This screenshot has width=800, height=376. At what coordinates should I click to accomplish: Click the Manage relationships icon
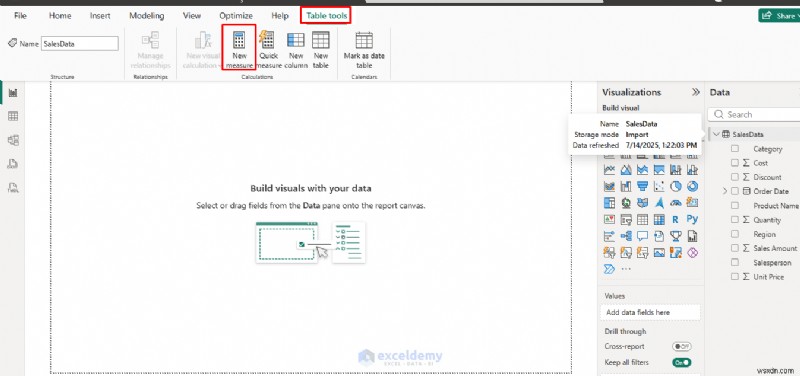(x=150, y=40)
